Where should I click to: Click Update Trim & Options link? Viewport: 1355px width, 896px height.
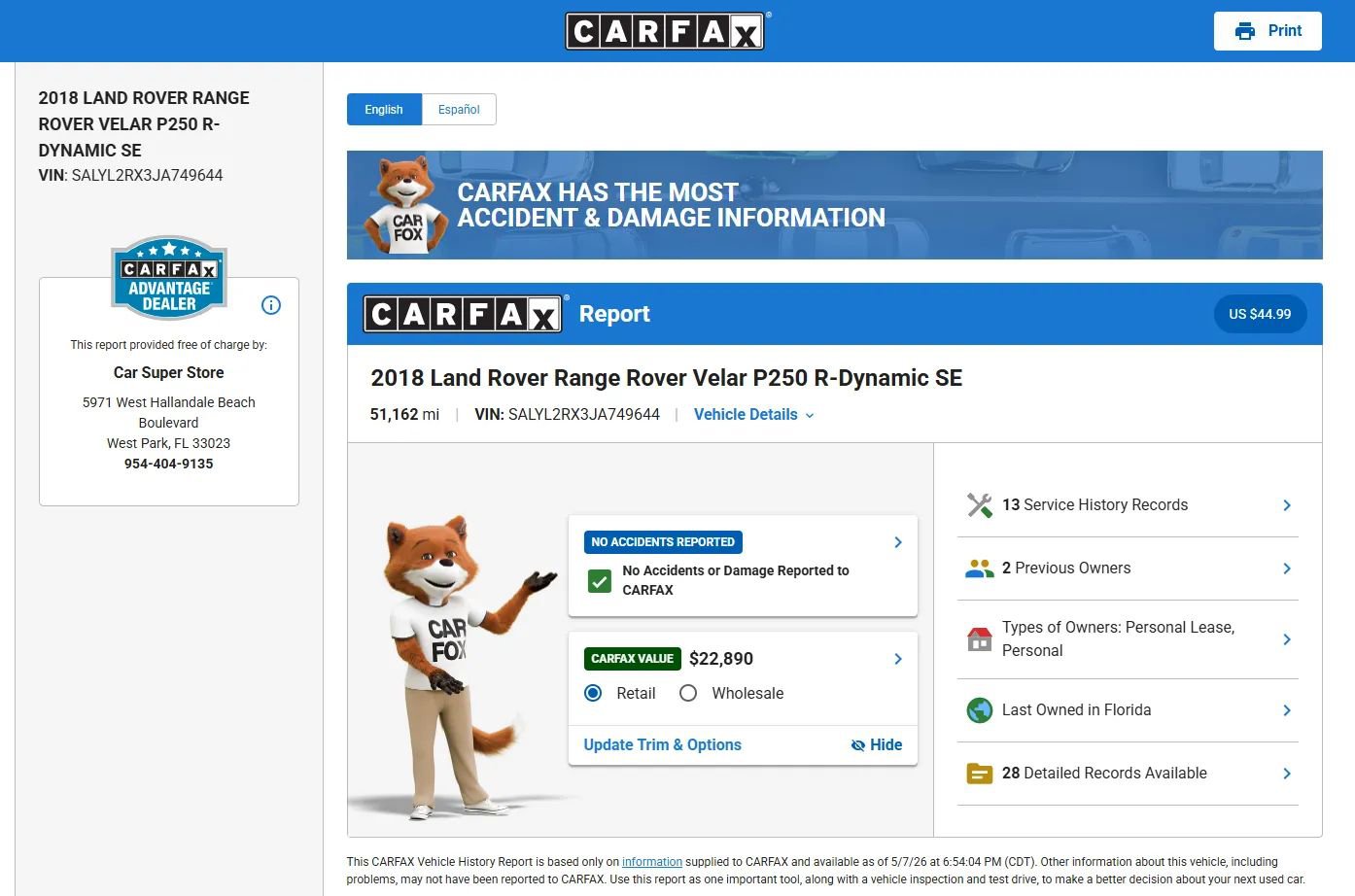click(x=662, y=745)
